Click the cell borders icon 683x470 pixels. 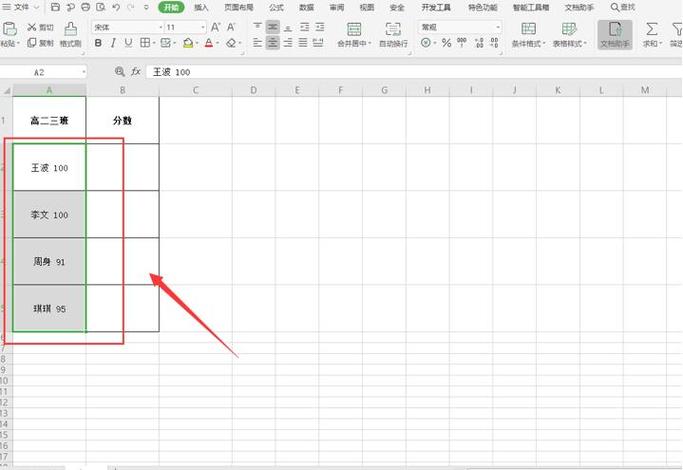144,43
